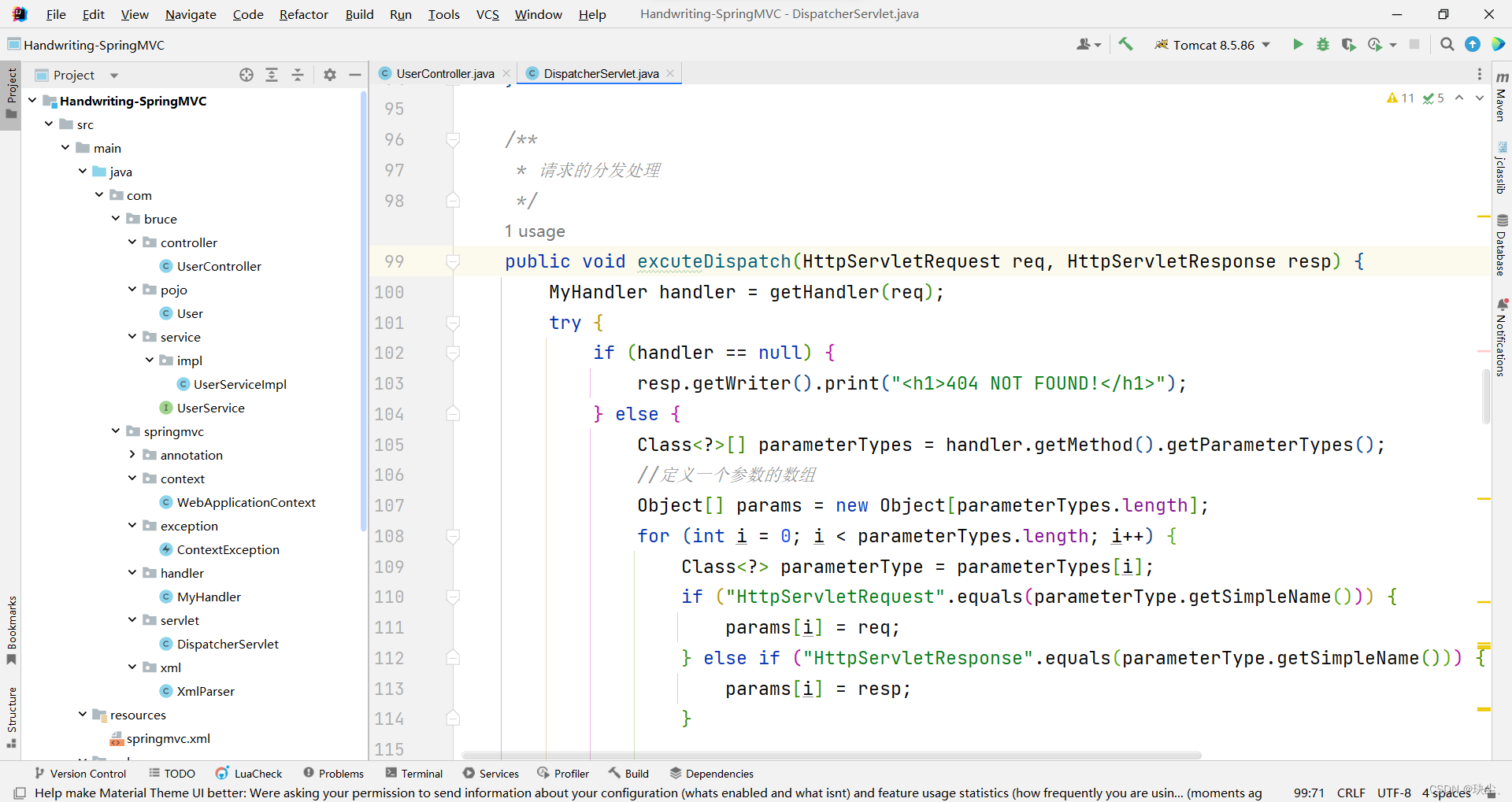This screenshot has height=802, width=1512.
Task: Select opened file locate icon
Action: coord(246,75)
